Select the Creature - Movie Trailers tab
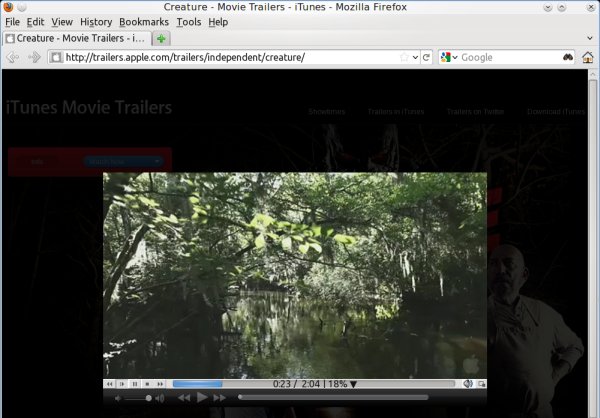Viewport: 600px width, 418px height. 77,38
